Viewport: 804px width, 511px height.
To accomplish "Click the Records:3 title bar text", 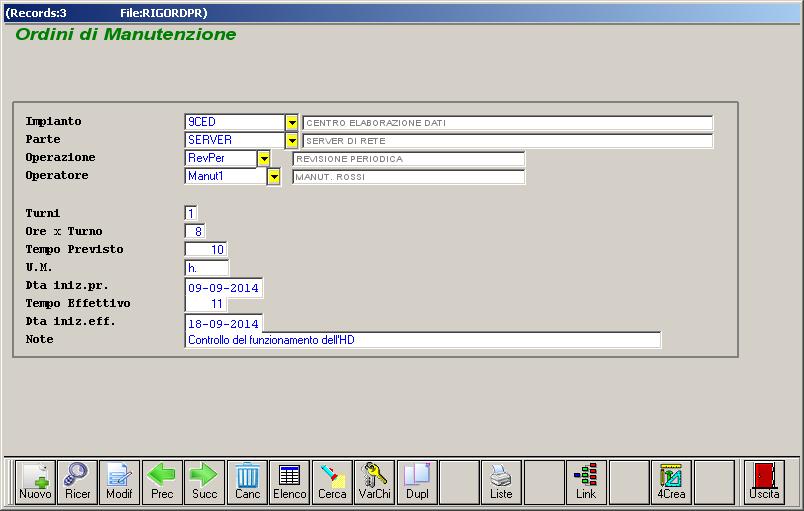I will click(x=36, y=13).
